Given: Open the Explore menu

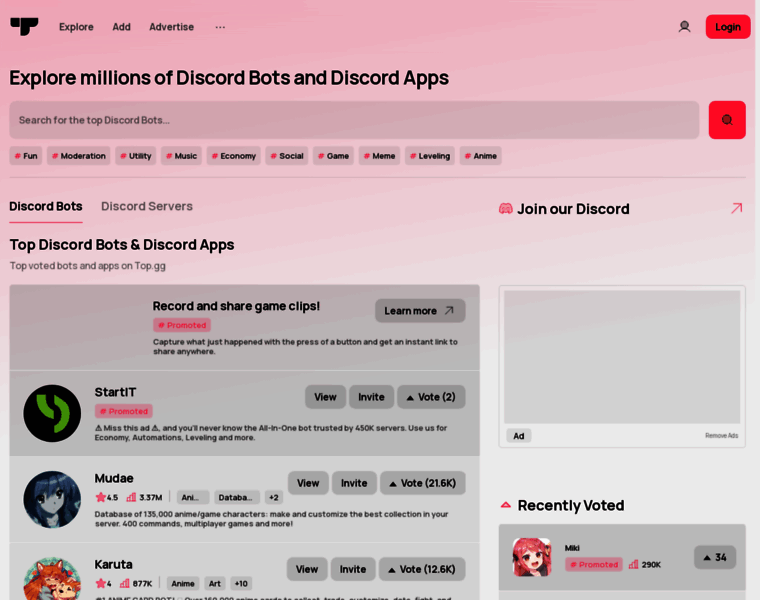Looking at the screenshot, I should 76,27.
